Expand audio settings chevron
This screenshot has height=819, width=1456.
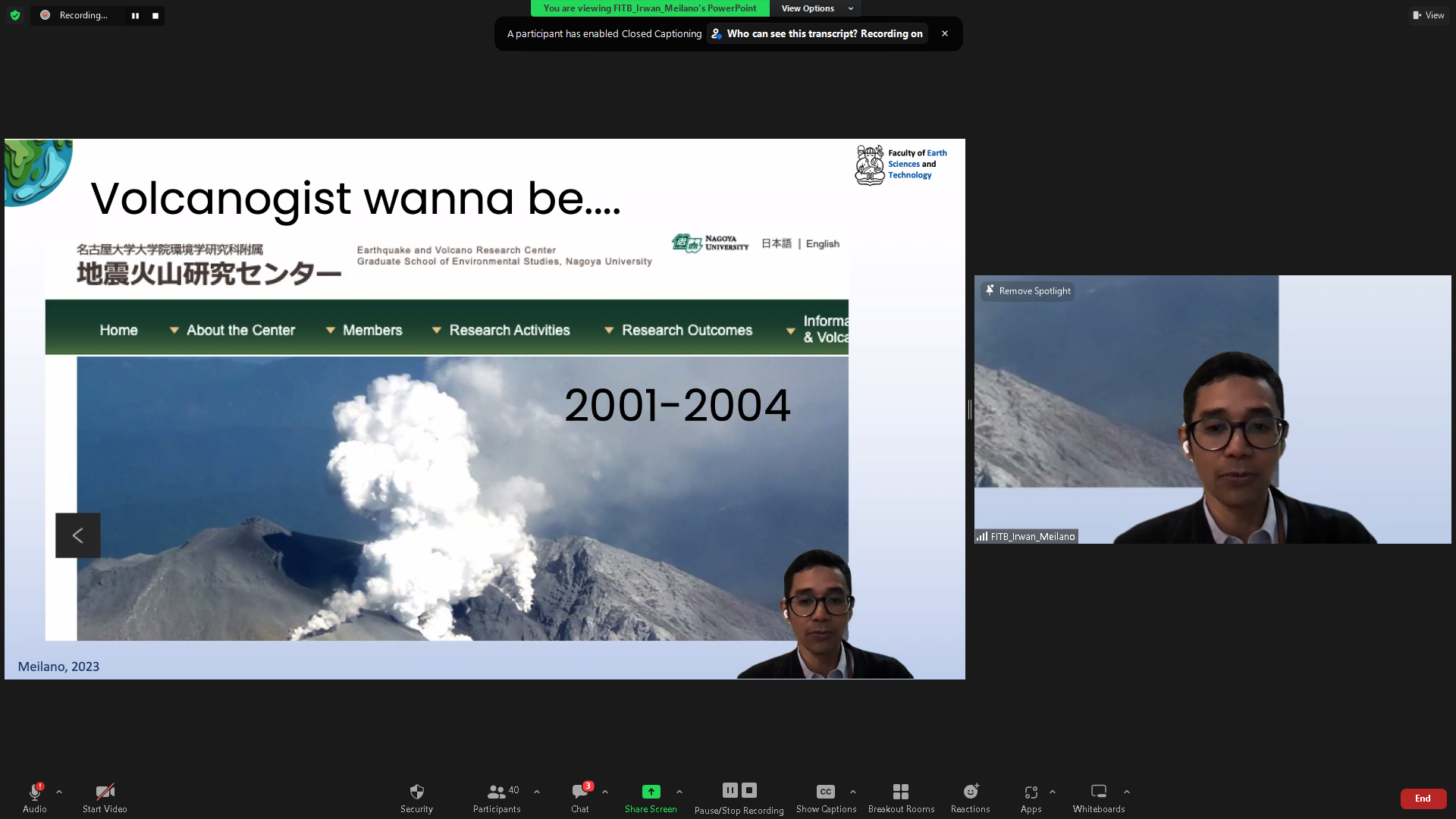59,791
